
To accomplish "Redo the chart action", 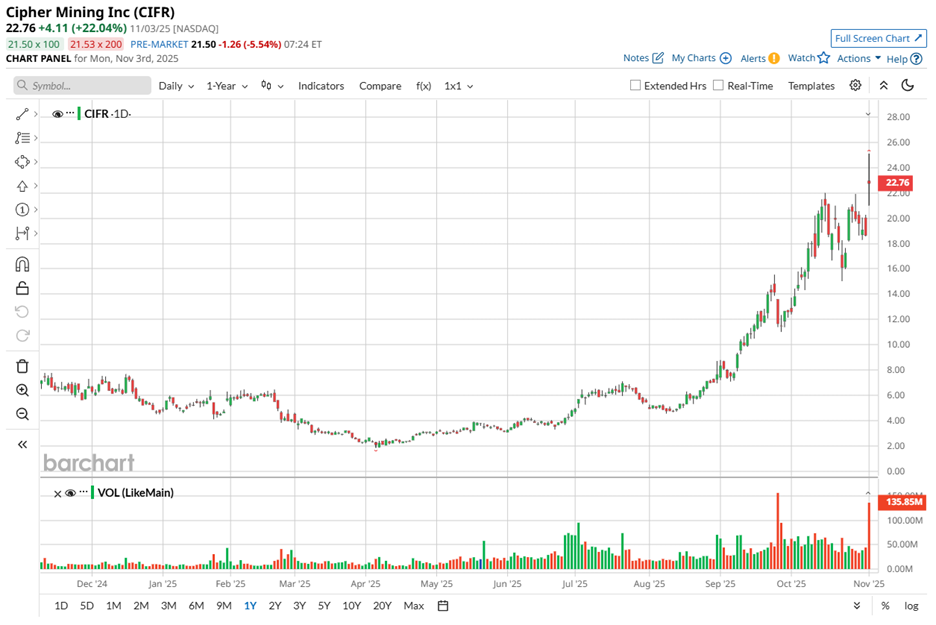I will (x=22, y=335).
